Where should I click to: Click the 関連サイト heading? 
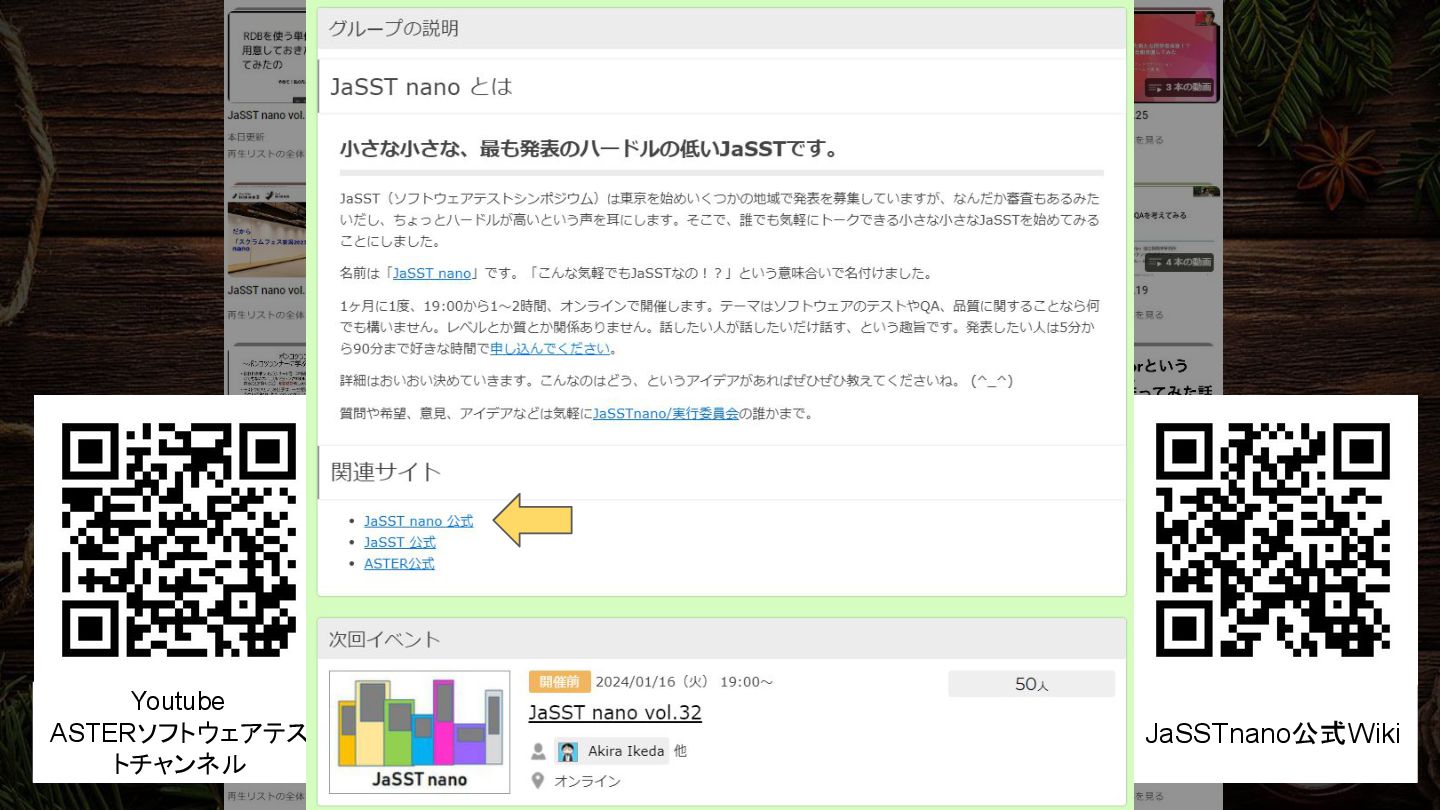click(386, 472)
